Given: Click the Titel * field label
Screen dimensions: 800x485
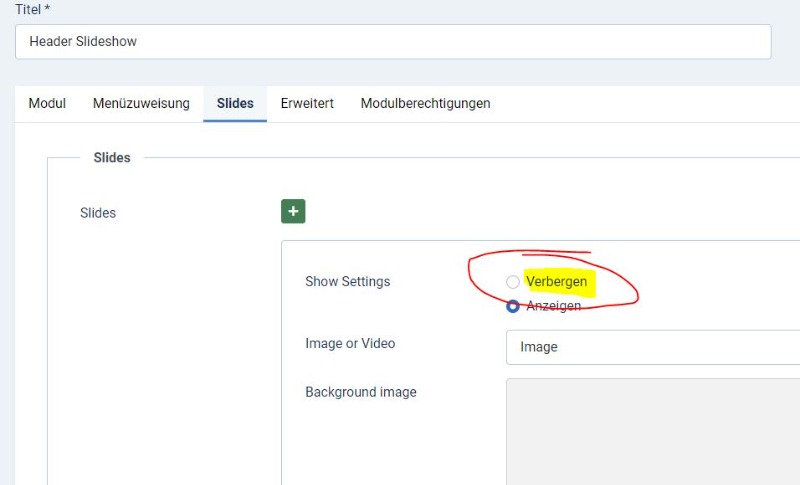Looking at the screenshot, I should (x=33, y=9).
